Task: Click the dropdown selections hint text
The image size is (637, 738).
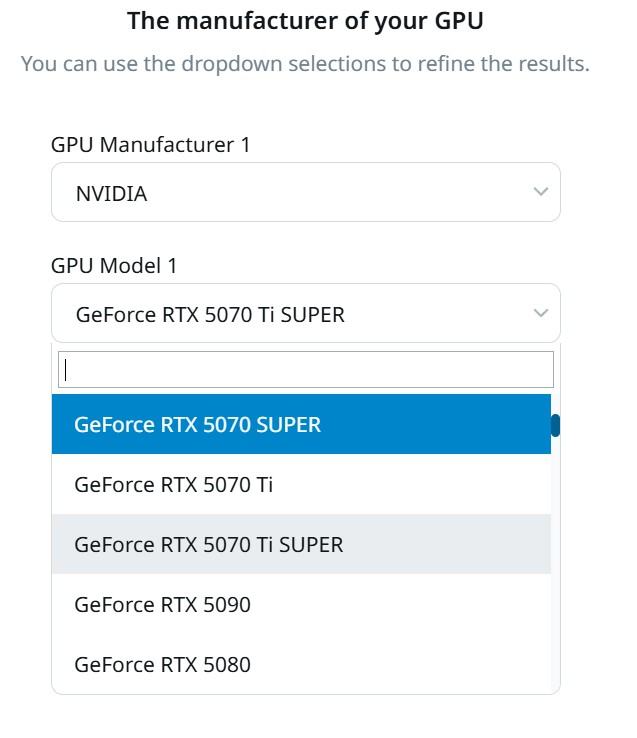Action: pyautogui.click(x=305, y=64)
